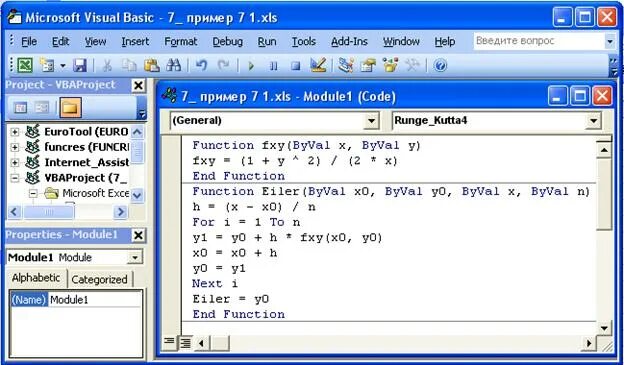Select EuroTool project in tree
This screenshot has width=624, height=365.
coord(86,132)
